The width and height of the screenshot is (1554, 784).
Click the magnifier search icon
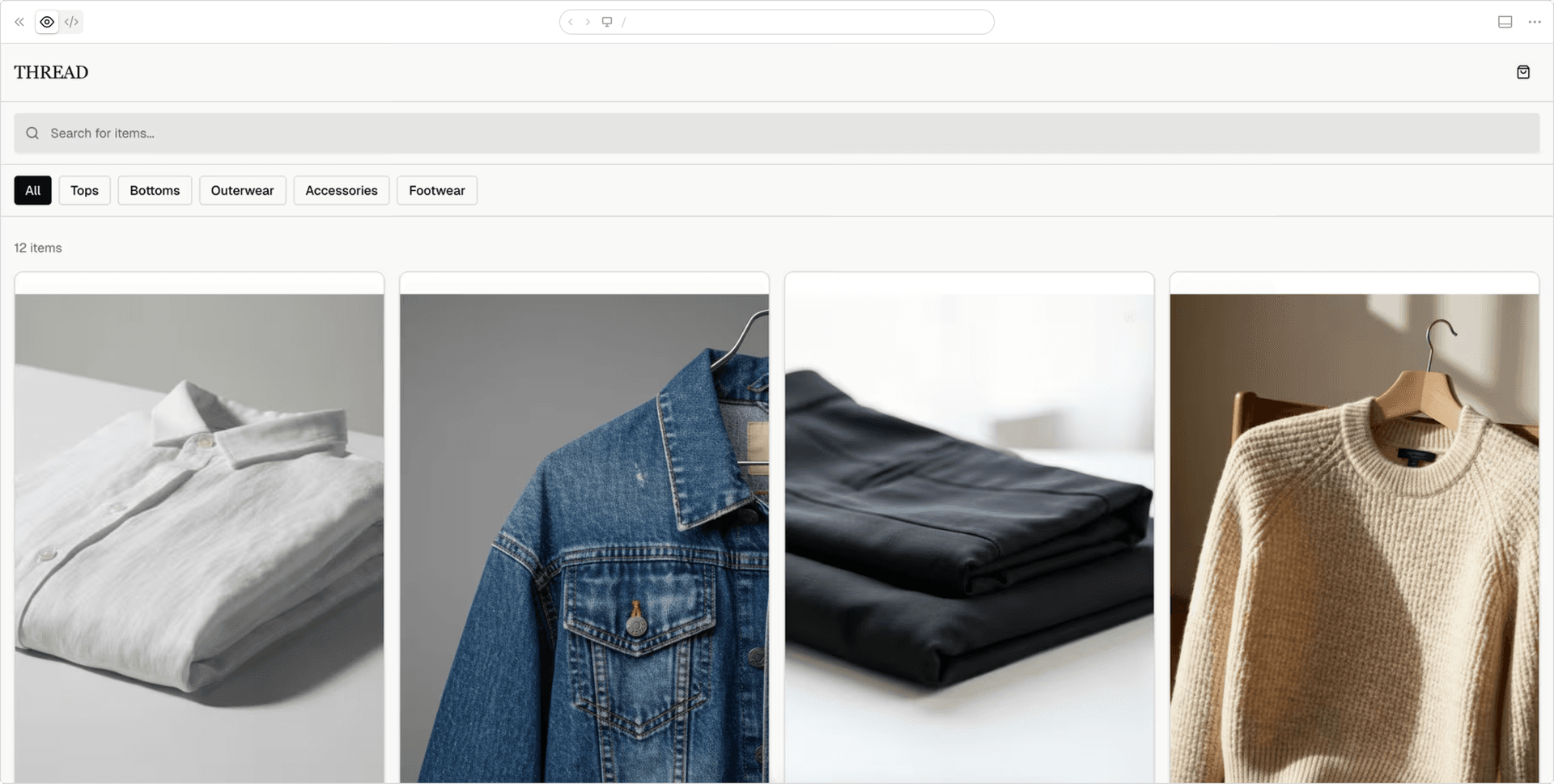coord(32,133)
